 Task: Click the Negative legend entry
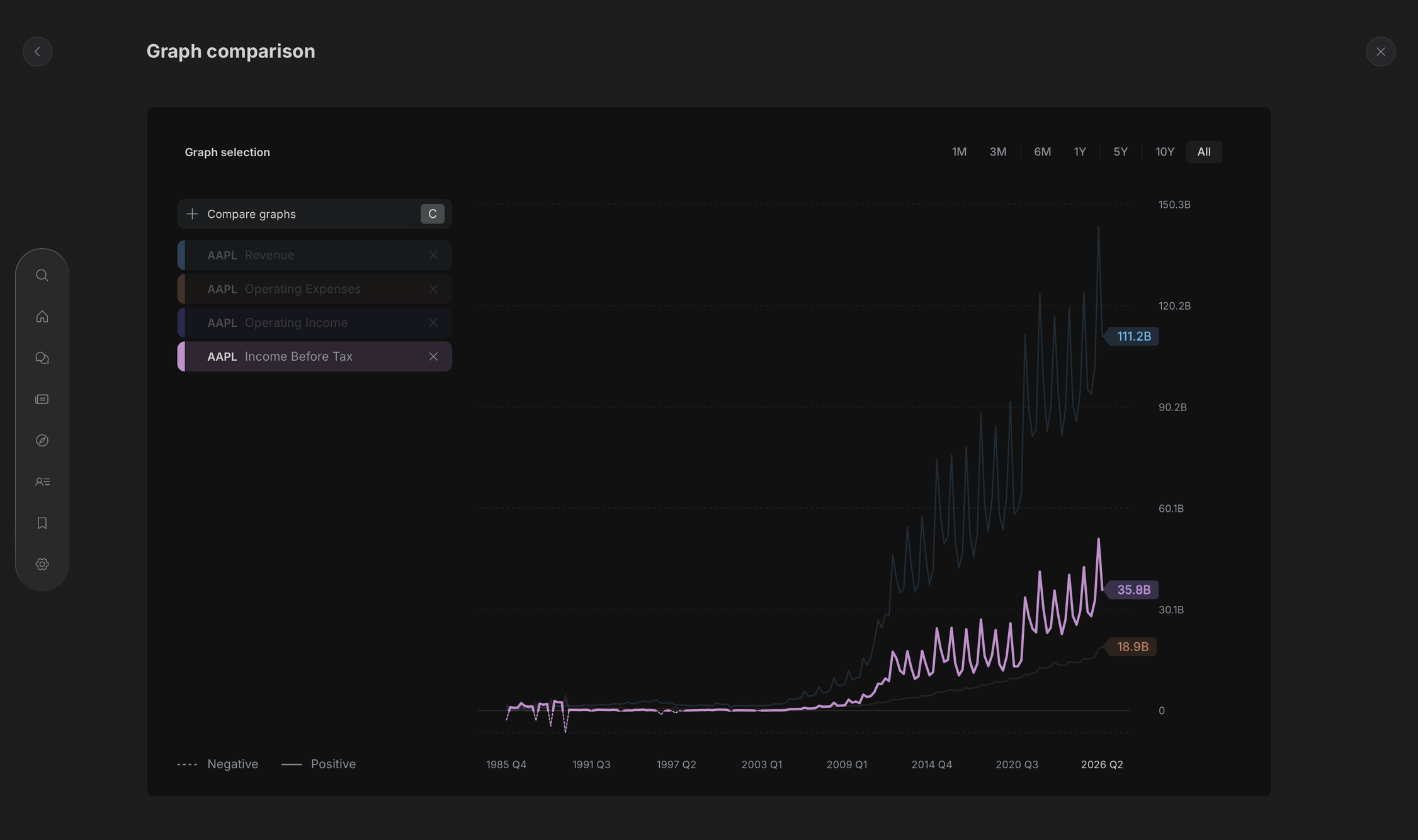tap(218, 764)
